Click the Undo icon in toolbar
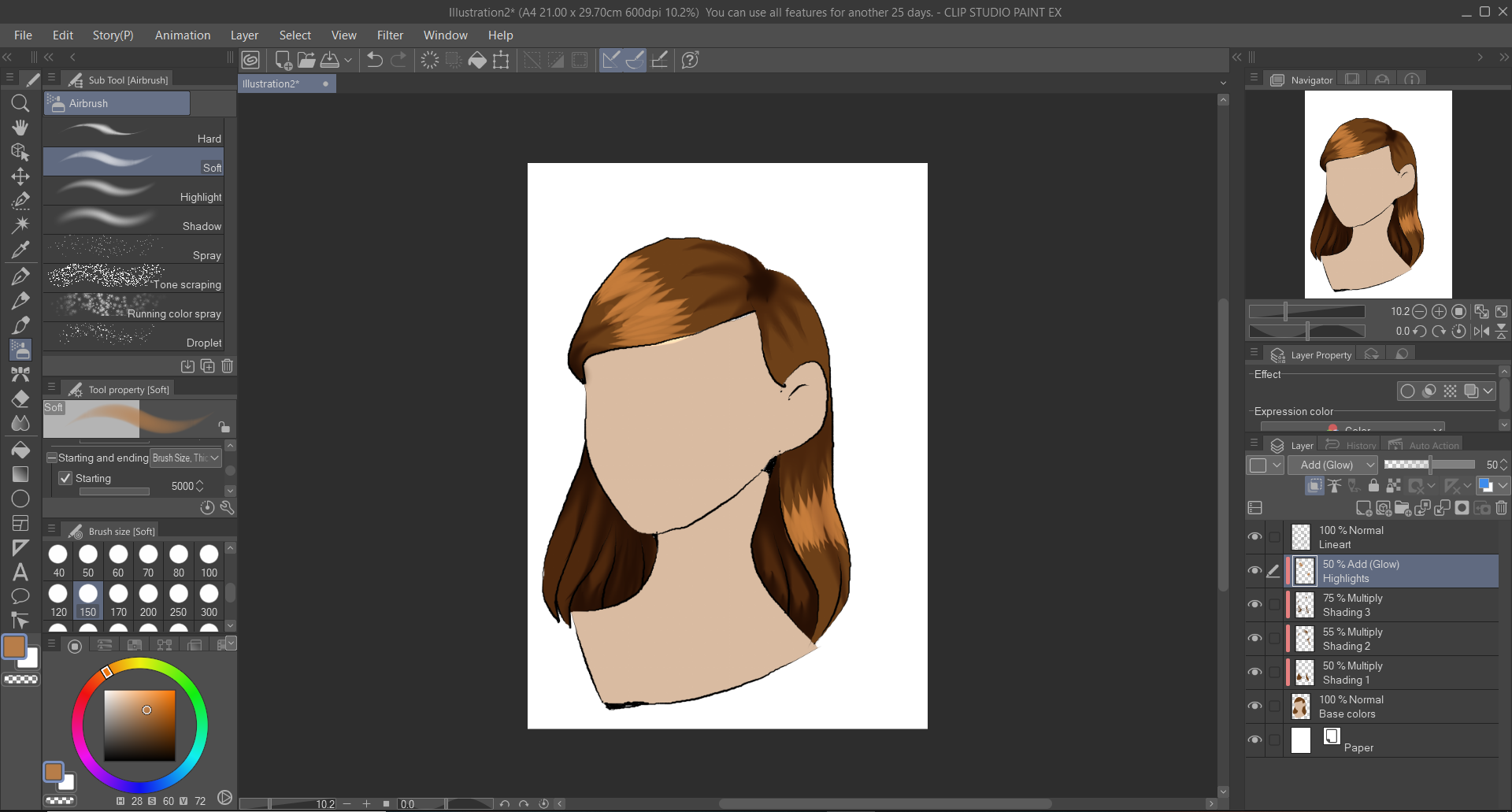This screenshot has height=812, width=1512. point(375,60)
